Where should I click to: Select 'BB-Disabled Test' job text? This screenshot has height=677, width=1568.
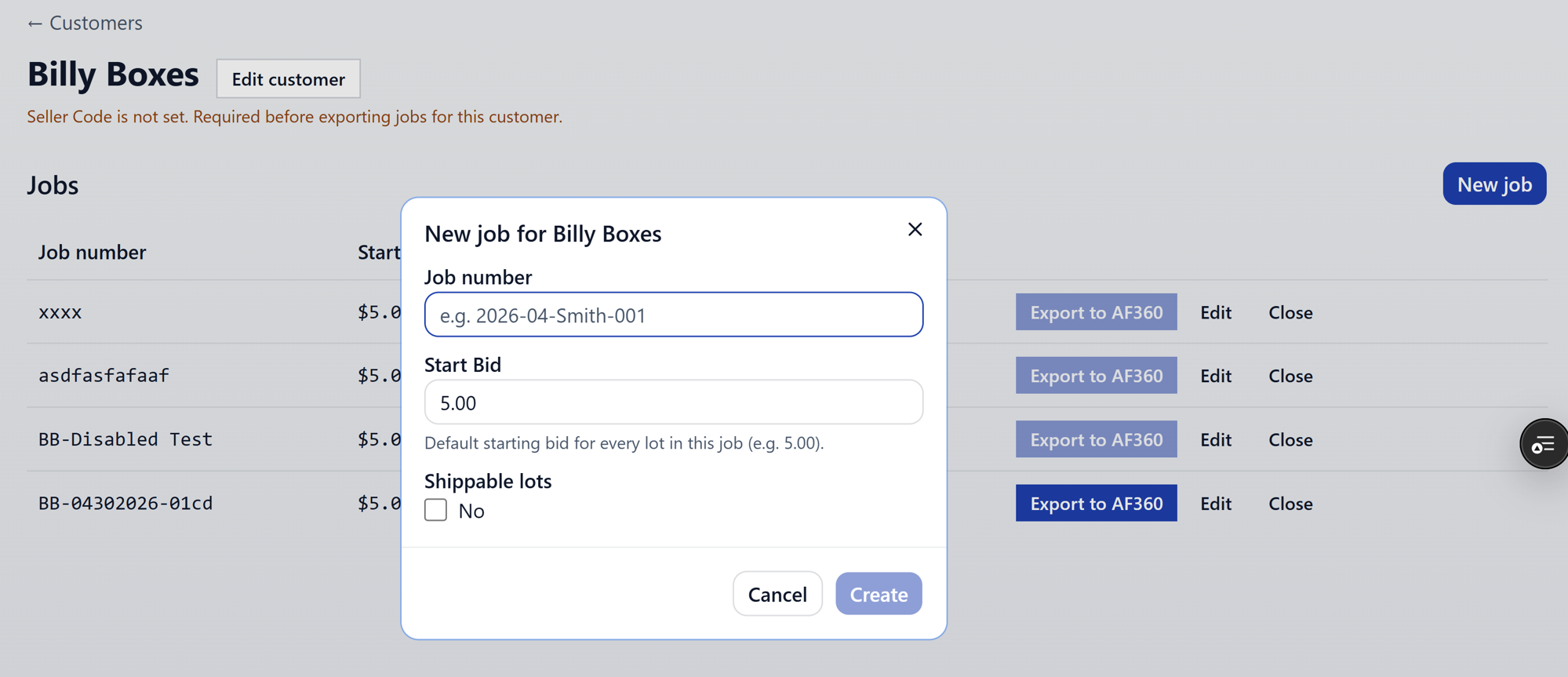tap(126, 439)
